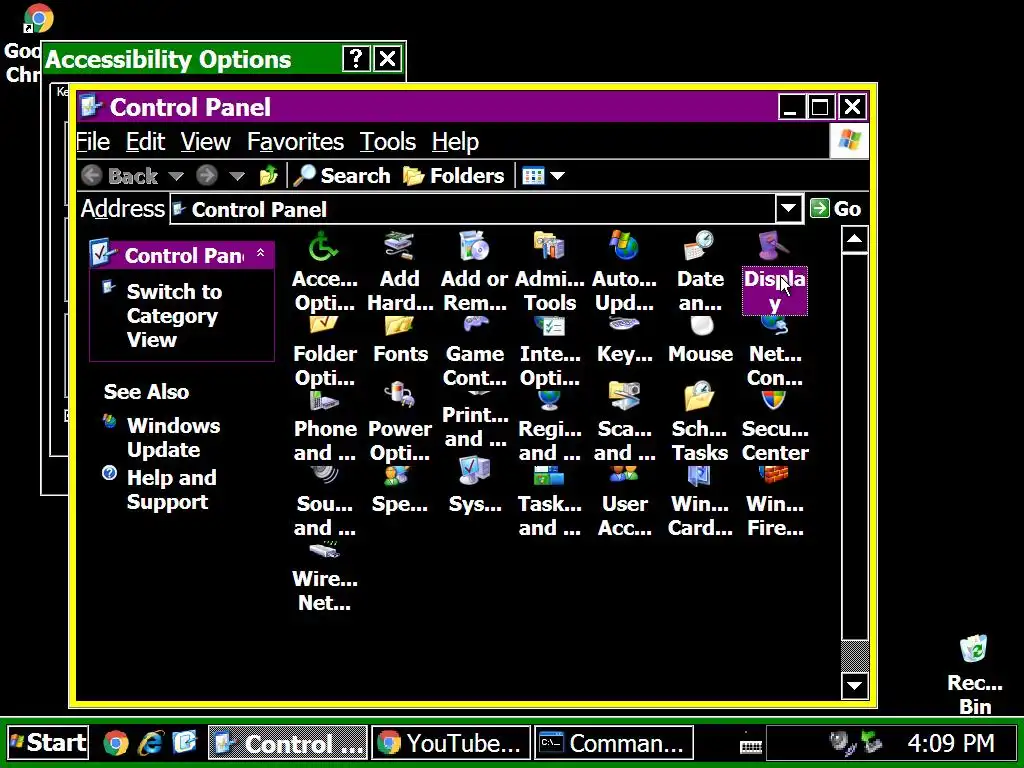The height and width of the screenshot is (768, 1024).
Task: Open the Automatic Updates icon
Action: coord(624,271)
